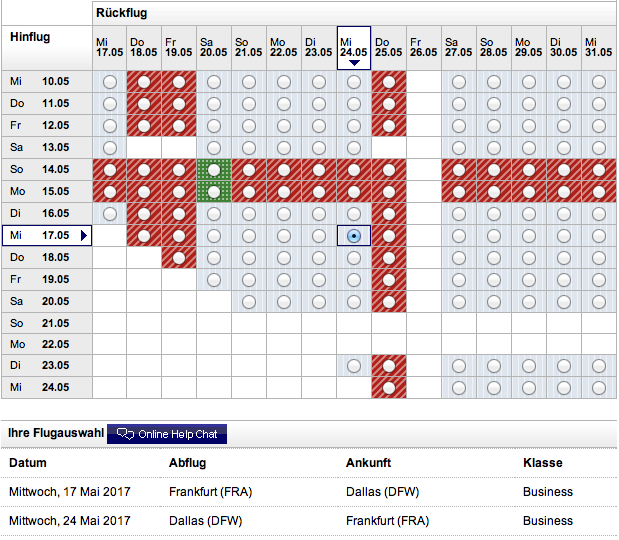619x540 pixels.
Task: Open the Online Help Chat button
Action: 167,434
